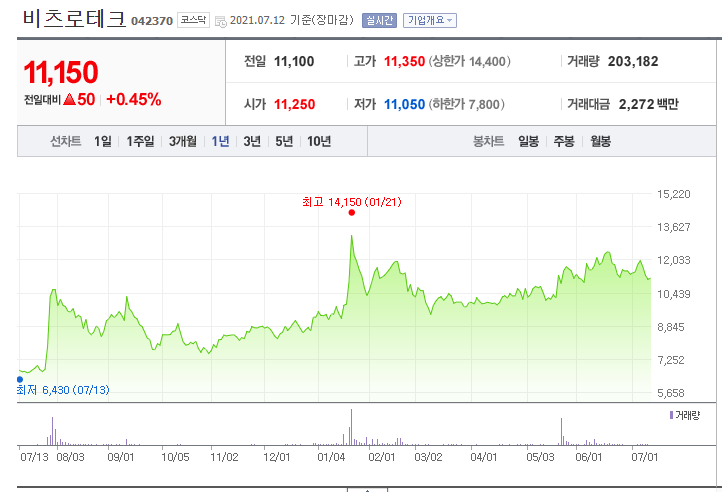Click the 하한가 7,800 text

pyautogui.click(x=466, y=105)
